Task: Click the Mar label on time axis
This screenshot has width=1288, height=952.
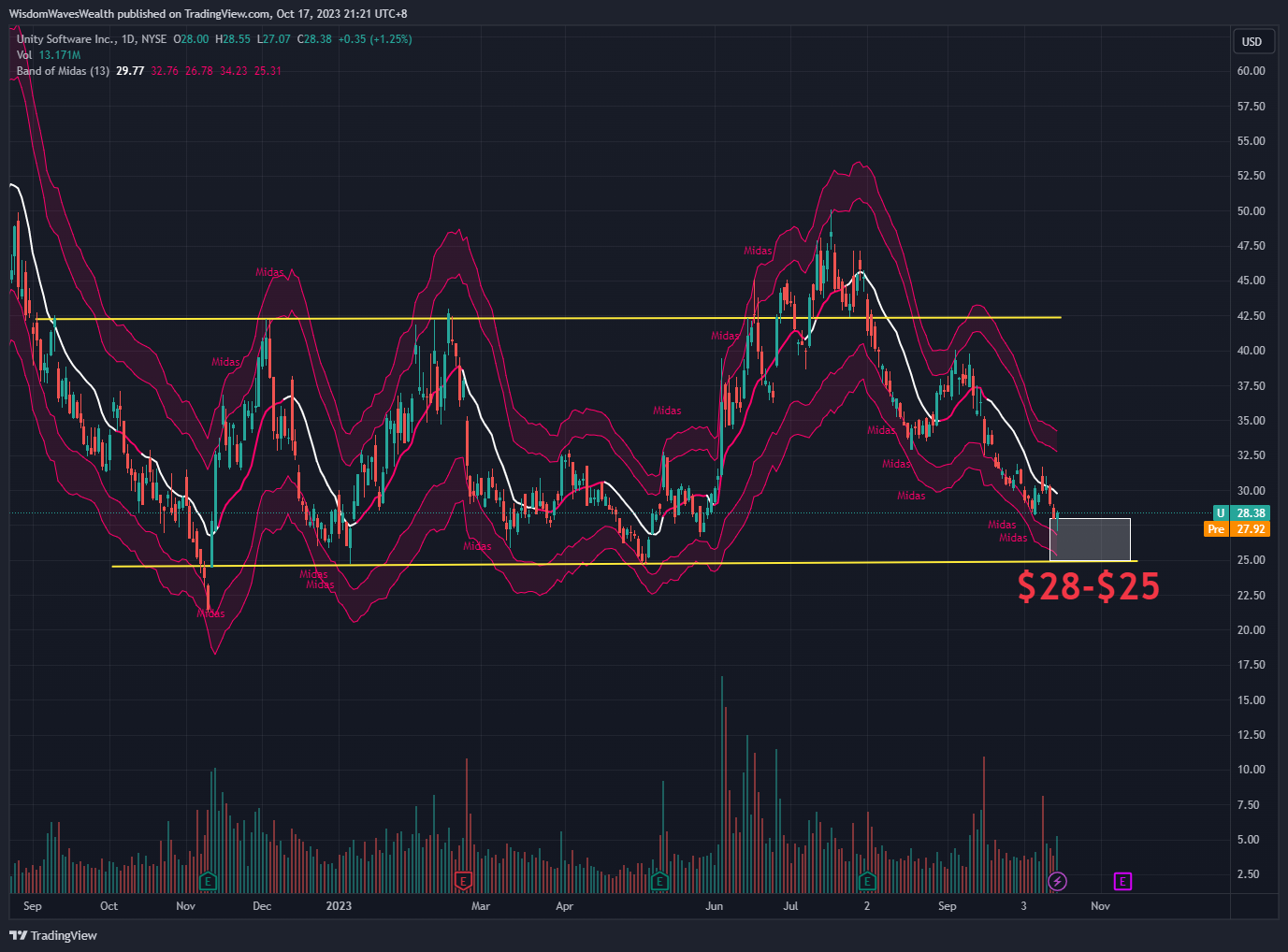Action: 481,906
